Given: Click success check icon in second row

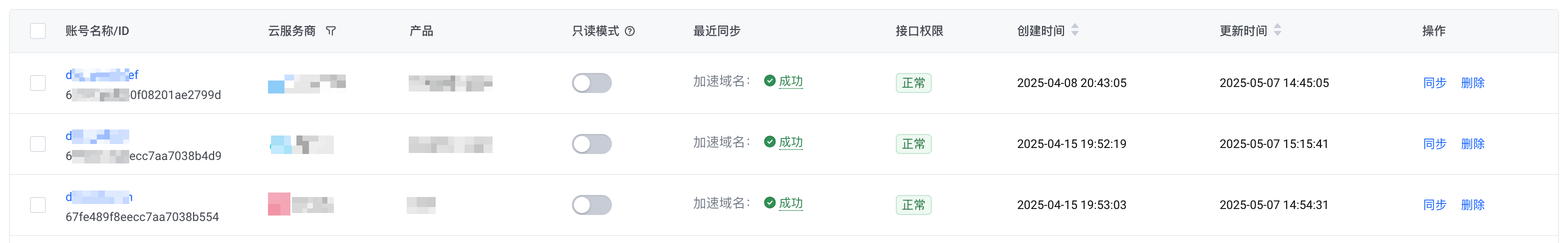Looking at the screenshot, I should 770,141.
